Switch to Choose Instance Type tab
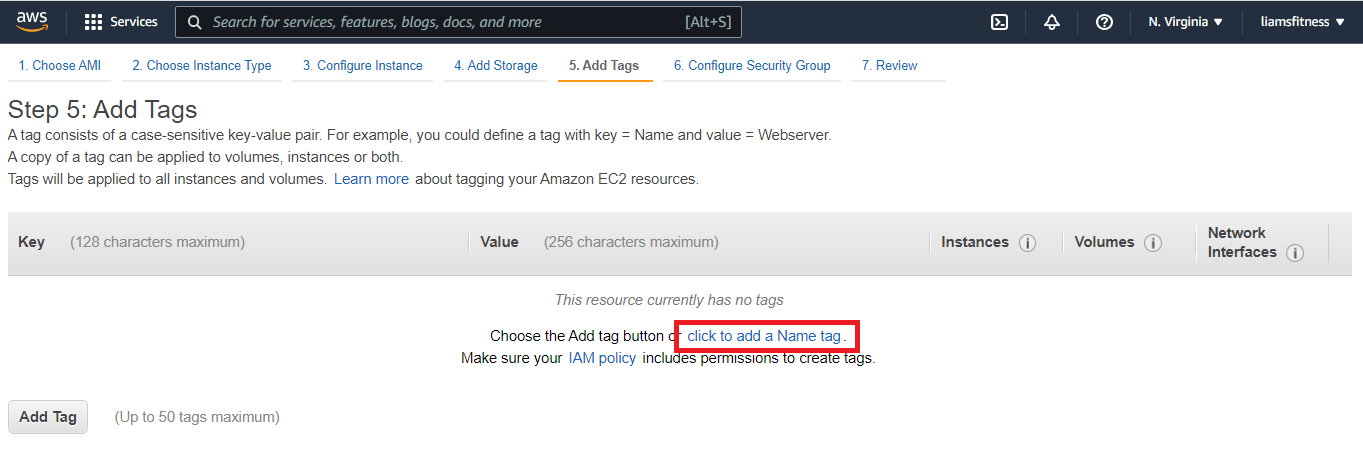The width and height of the screenshot is (1363, 465). 202,66
